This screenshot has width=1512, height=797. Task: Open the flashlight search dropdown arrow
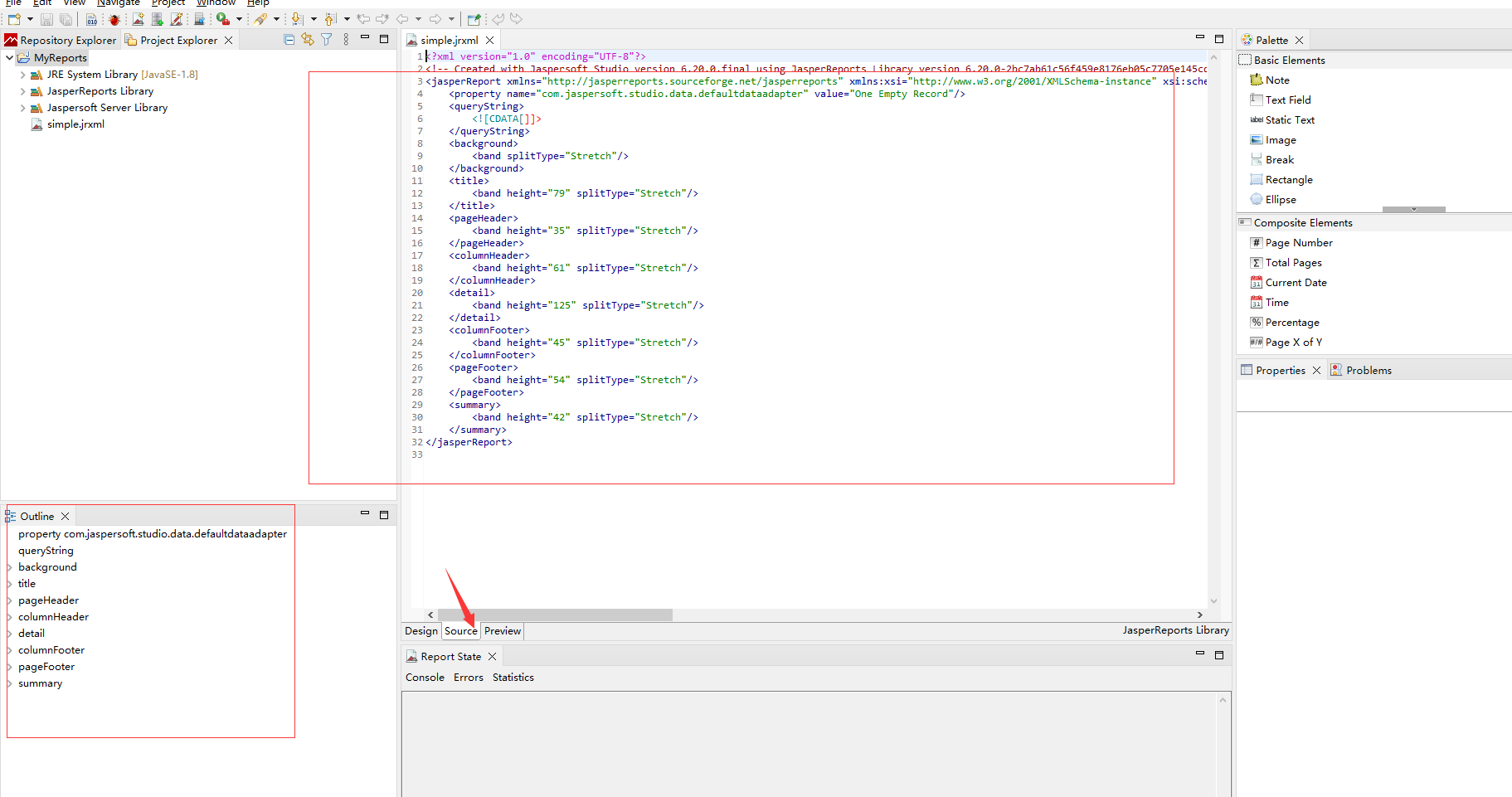pos(276,19)
